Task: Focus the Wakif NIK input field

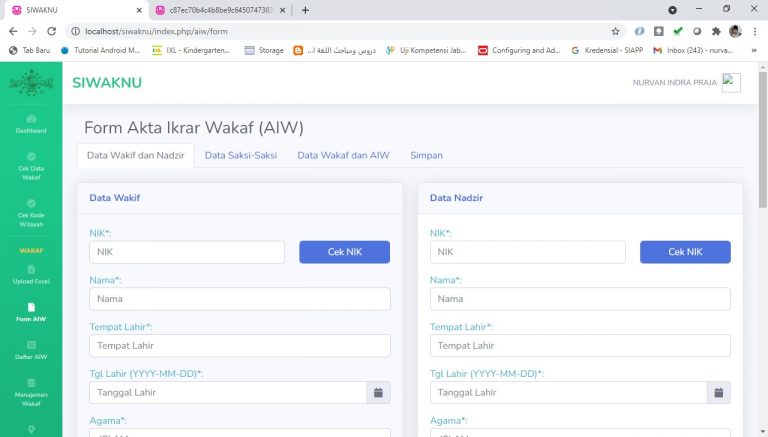Action: (187, 252)
